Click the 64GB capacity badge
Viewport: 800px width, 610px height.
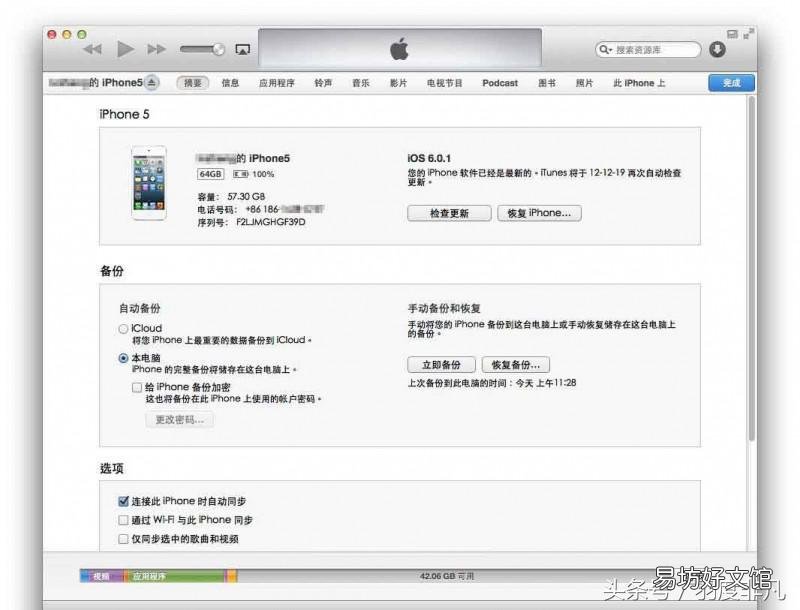pos(210,174)
